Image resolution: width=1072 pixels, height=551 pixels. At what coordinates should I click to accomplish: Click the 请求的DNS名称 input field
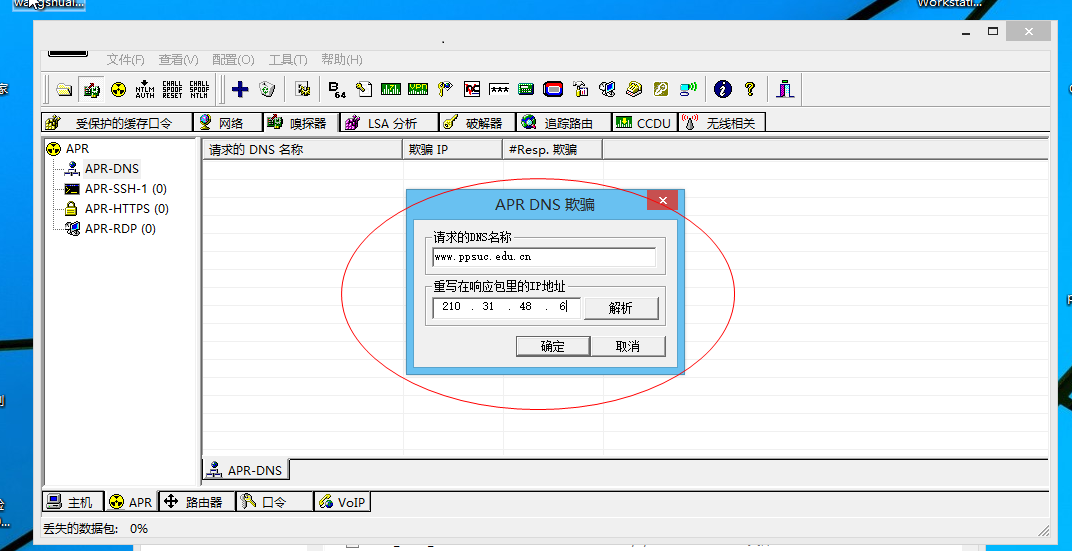[544, 257]
